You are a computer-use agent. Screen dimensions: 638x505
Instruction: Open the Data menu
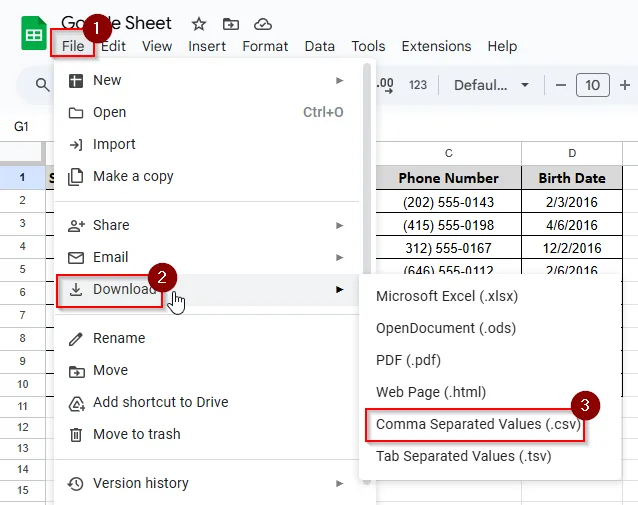tap(319, 46)
